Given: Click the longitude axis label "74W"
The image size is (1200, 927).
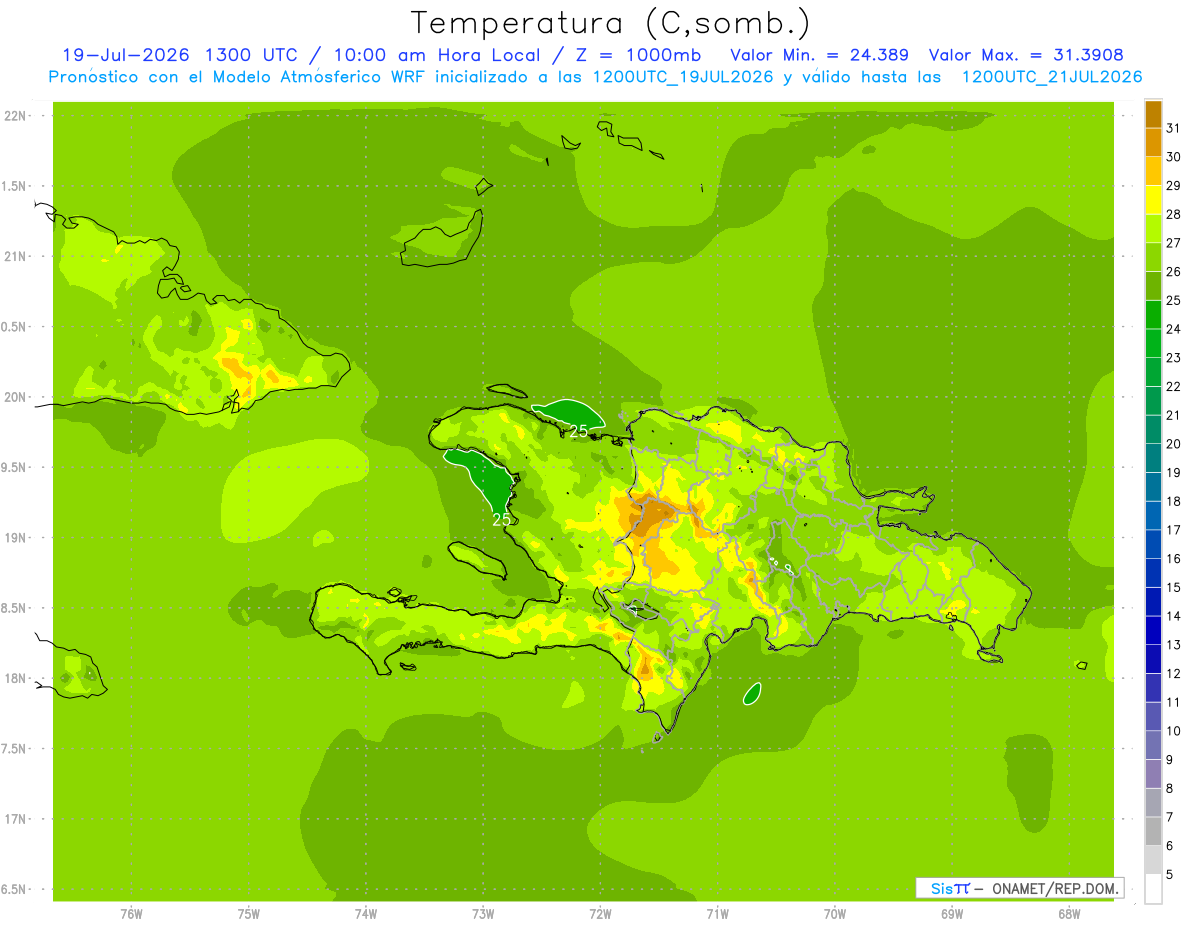Looking at the screenshot, I should coord(366,914).
